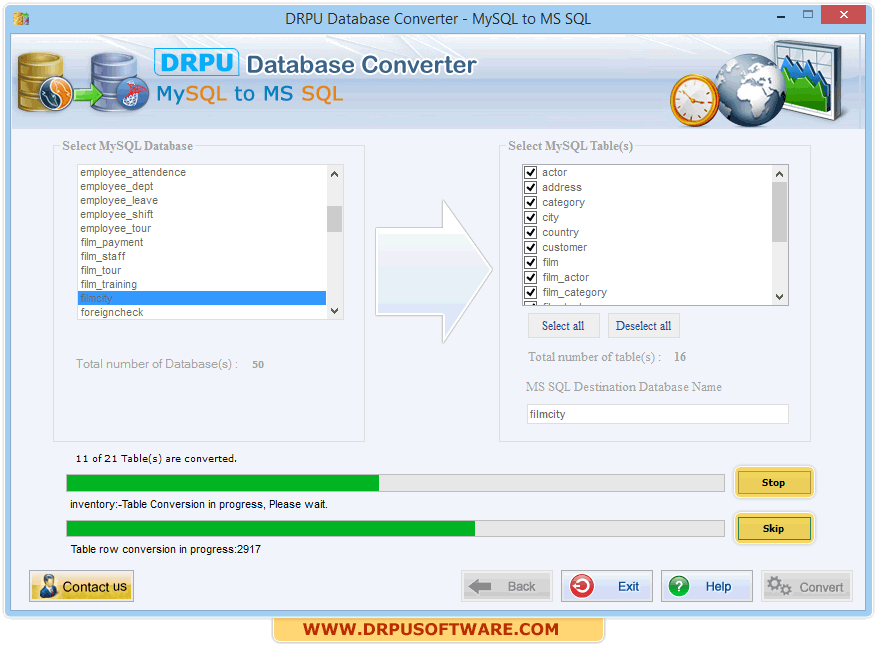Select the highlighted filmcity database
This screenshot has width=877, height=645.
[202, 298]
